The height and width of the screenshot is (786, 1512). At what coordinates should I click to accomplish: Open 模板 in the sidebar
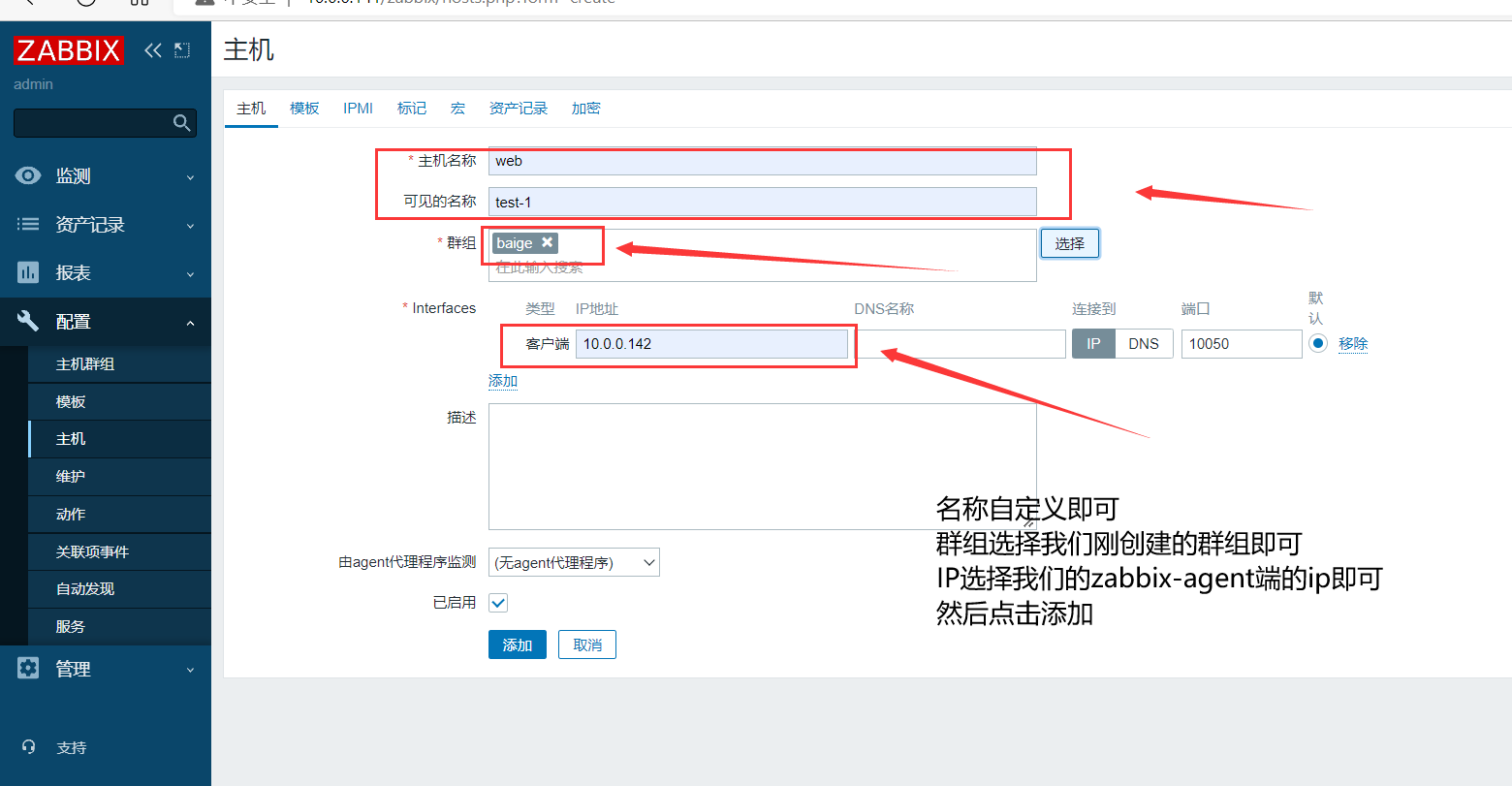(120, 401)
